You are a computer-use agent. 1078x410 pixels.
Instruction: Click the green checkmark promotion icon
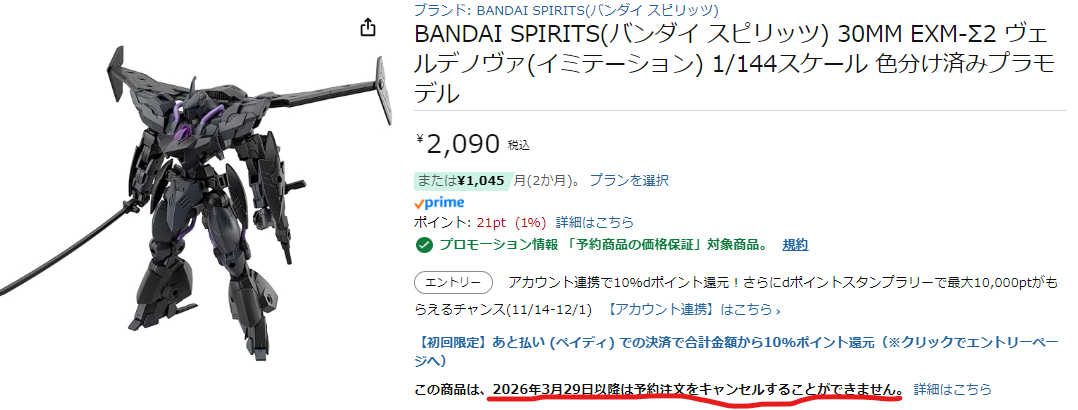(424, 244)
